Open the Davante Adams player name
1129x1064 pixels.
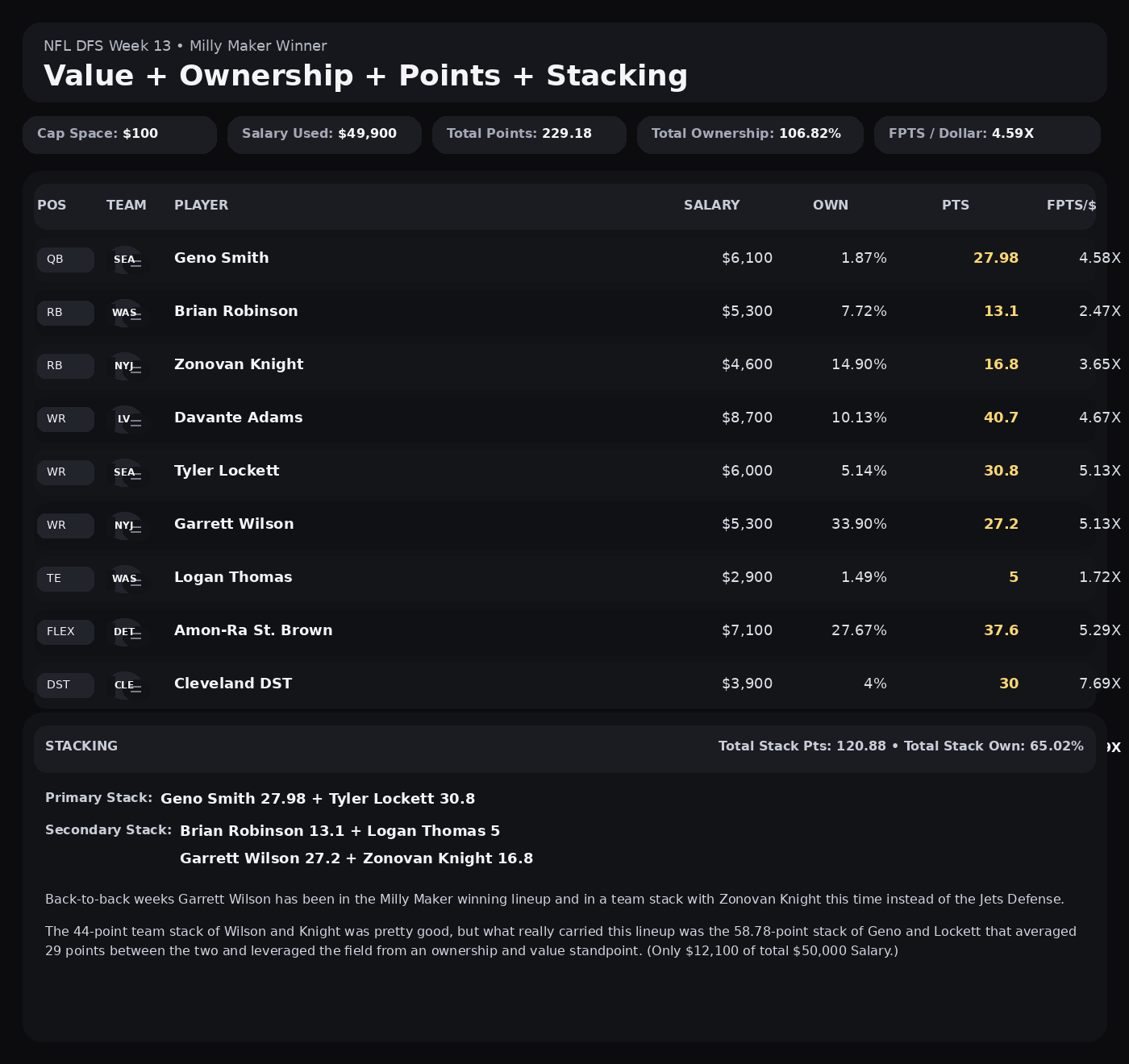(238, 418)
